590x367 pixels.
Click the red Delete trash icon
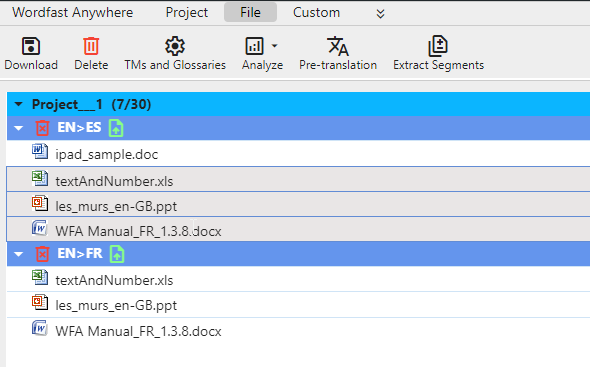91,46
